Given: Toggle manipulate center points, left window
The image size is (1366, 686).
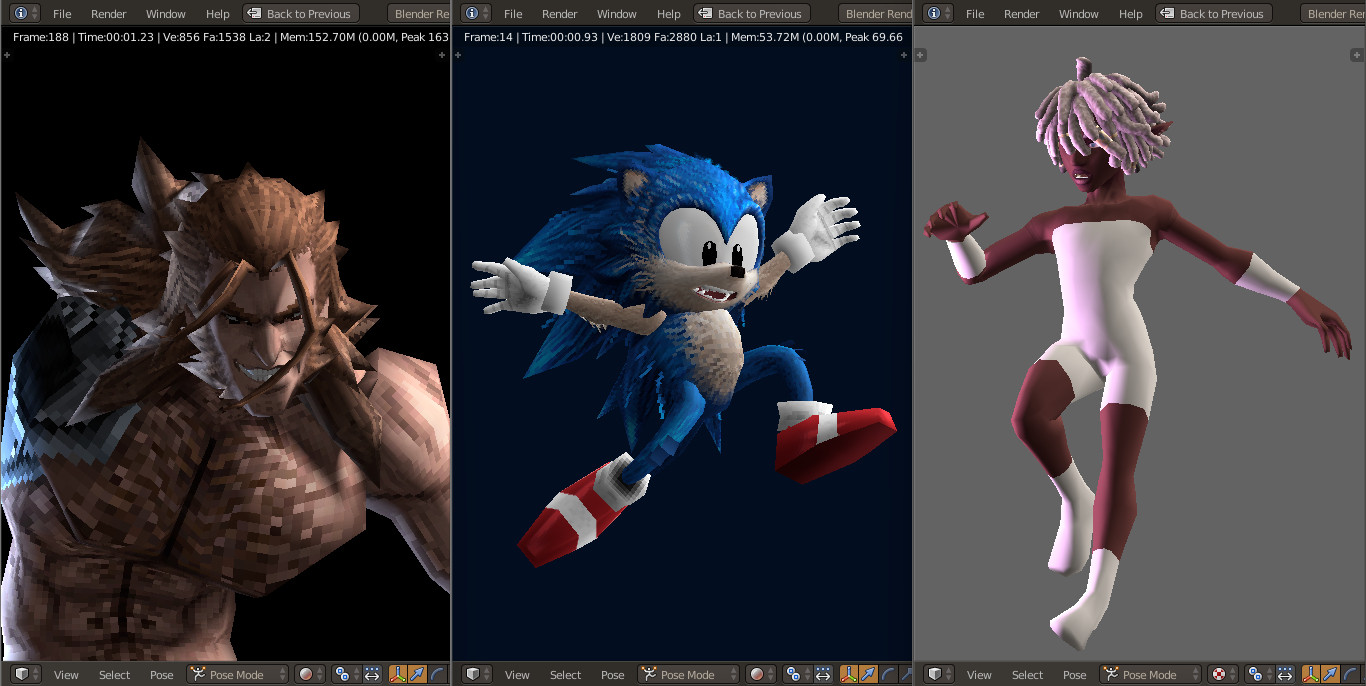Looking at the screenshot, I should coord(371,674).
